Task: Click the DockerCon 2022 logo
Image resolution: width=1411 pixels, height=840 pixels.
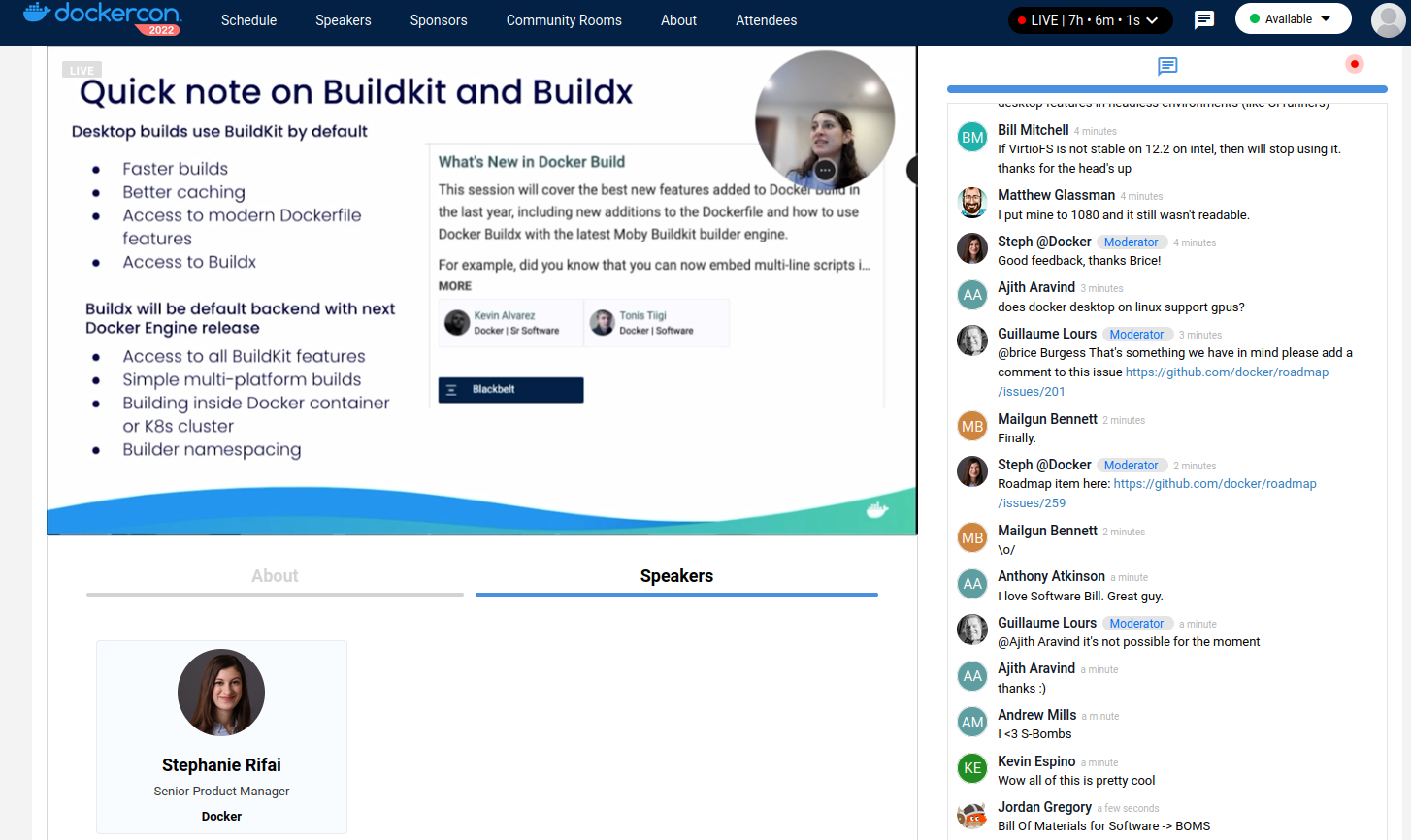Action: [x=102, y=18]
